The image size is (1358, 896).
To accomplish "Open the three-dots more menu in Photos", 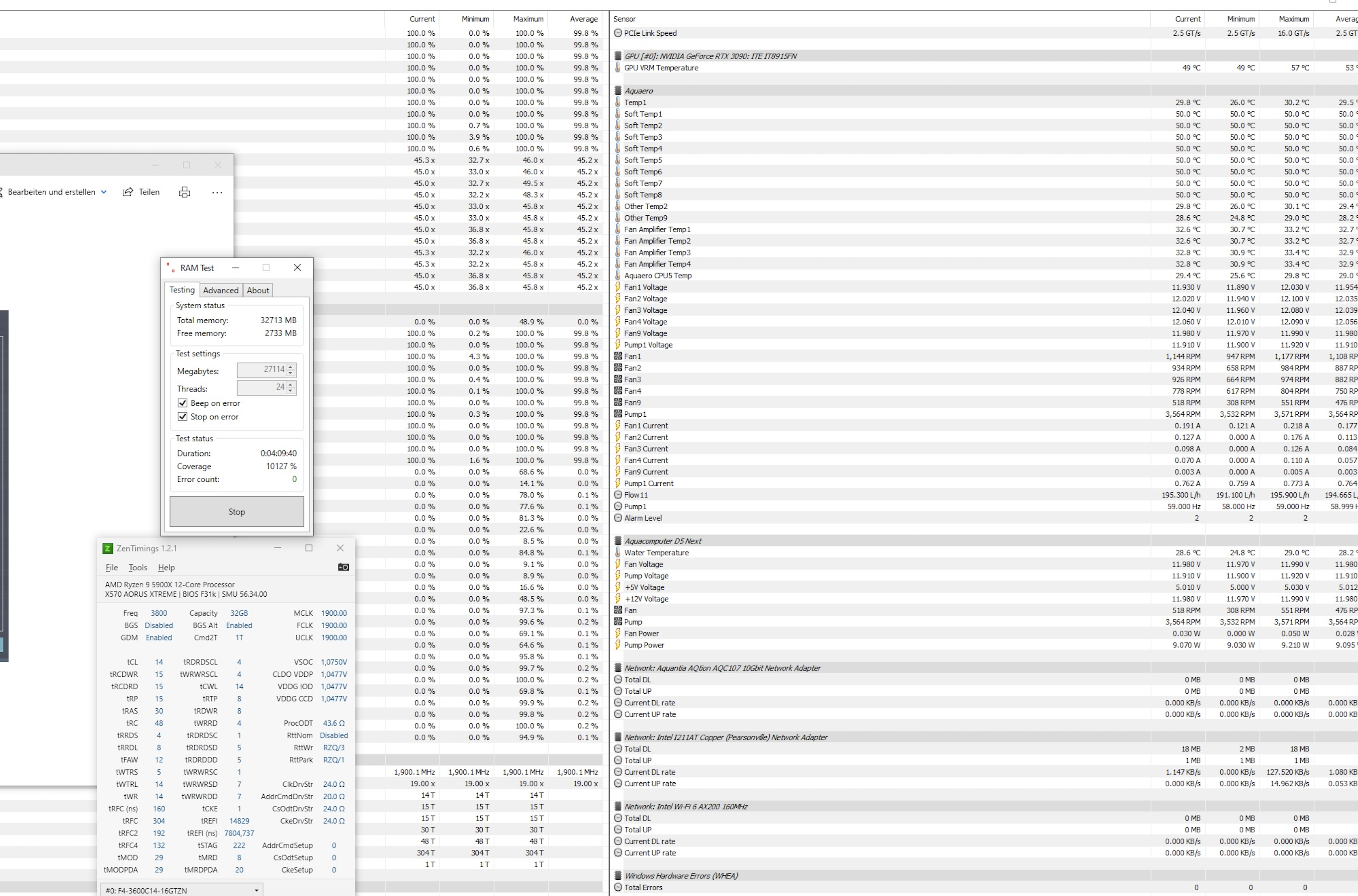I will pos(217,193).
